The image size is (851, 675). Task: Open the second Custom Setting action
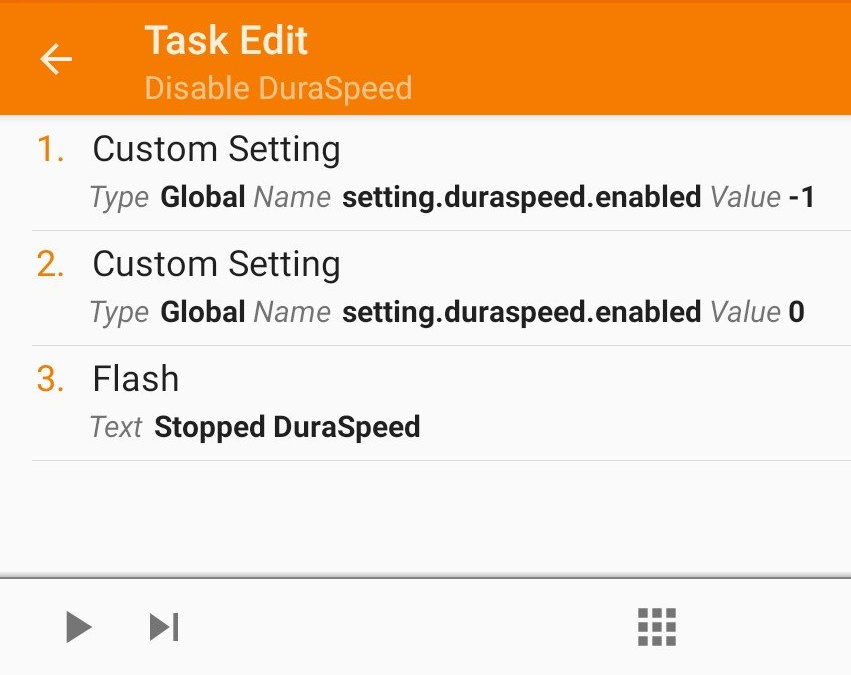(441, 288)
